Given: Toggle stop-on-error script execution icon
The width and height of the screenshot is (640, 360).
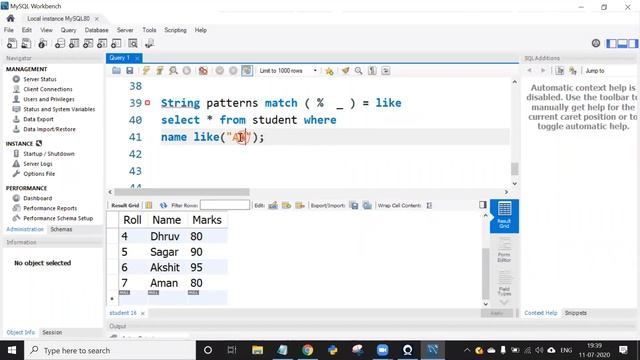Looking at the screenshot, I should click(x=203, y=71).
